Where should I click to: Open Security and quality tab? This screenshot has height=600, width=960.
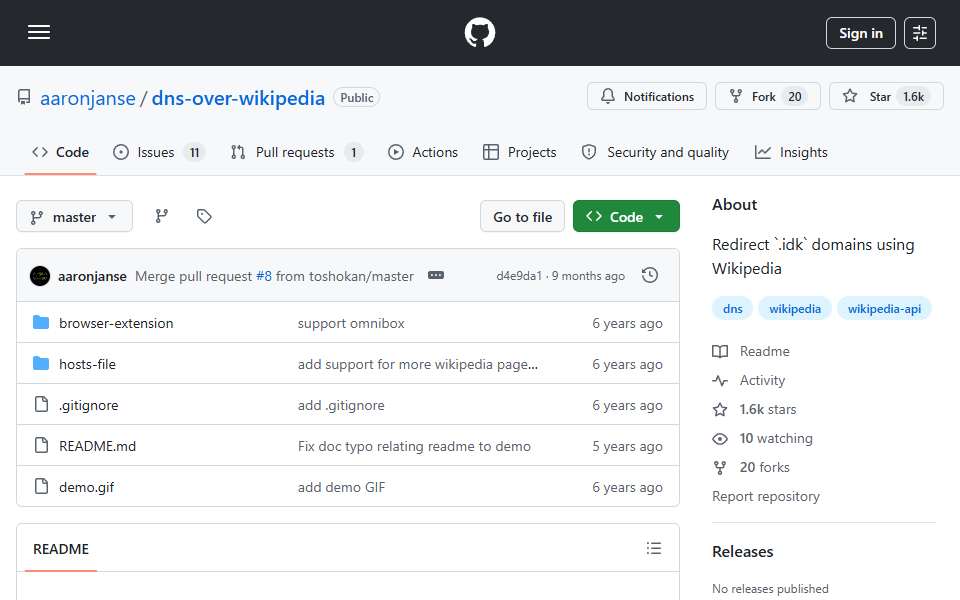(655, 152)
